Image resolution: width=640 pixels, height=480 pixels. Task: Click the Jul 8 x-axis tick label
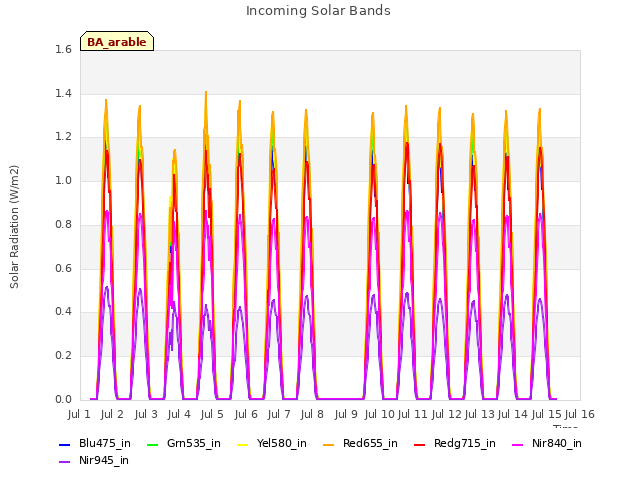point(312,414)
